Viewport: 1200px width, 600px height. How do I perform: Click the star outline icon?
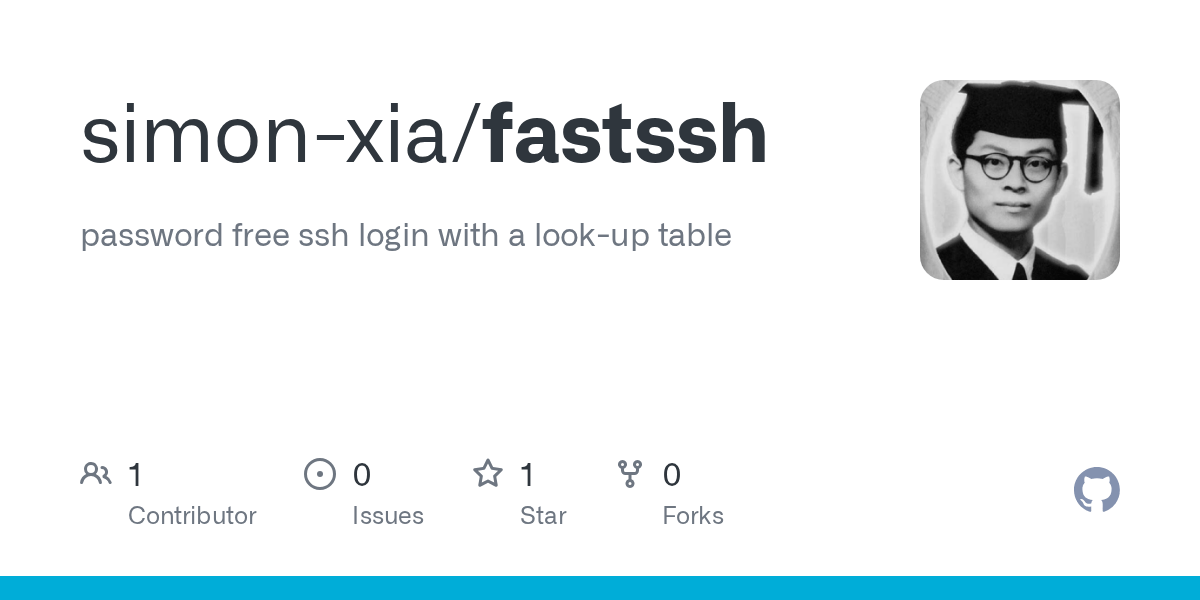click(488, 473)
